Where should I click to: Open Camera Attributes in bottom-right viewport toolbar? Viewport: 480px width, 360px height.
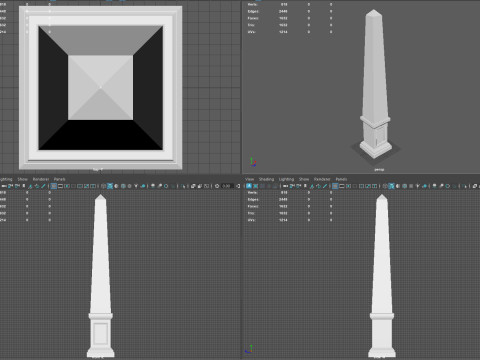[x=298, y=186]
